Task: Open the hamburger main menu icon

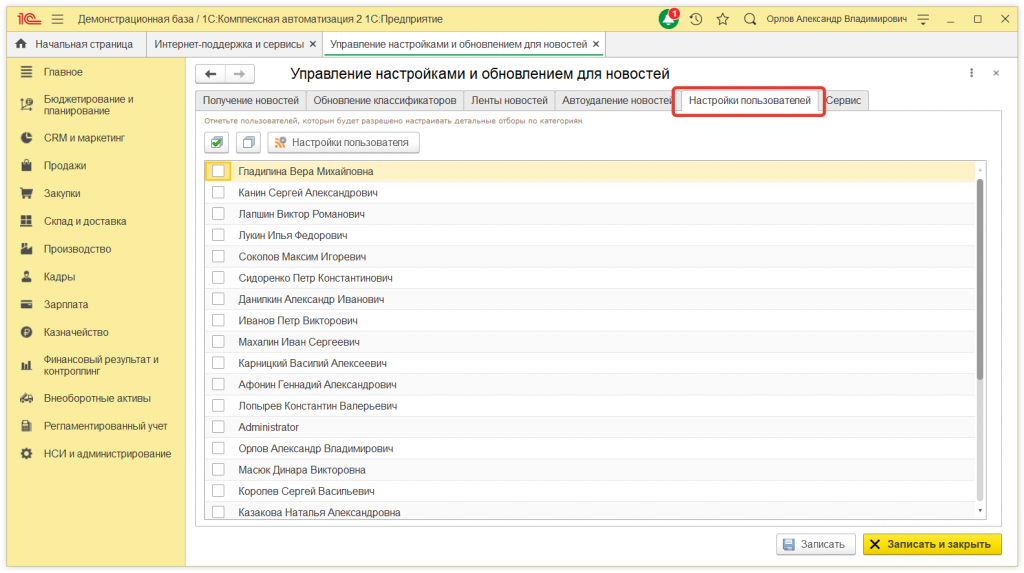Action: (x=57, y=19)
